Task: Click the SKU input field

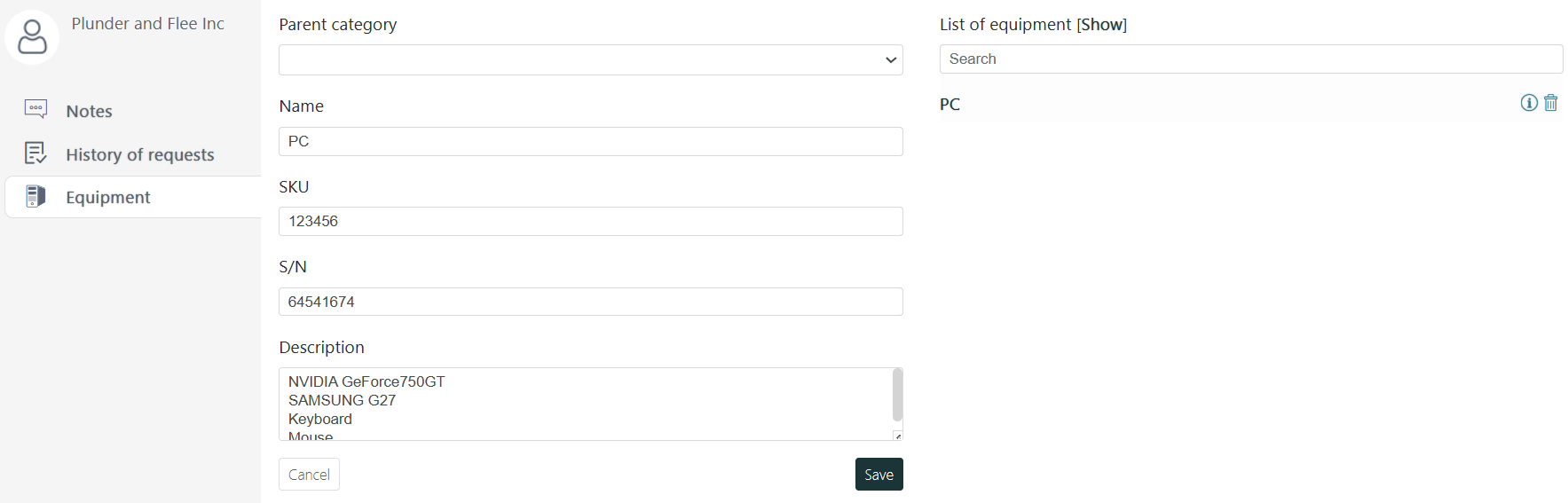Action: (591, 222)
